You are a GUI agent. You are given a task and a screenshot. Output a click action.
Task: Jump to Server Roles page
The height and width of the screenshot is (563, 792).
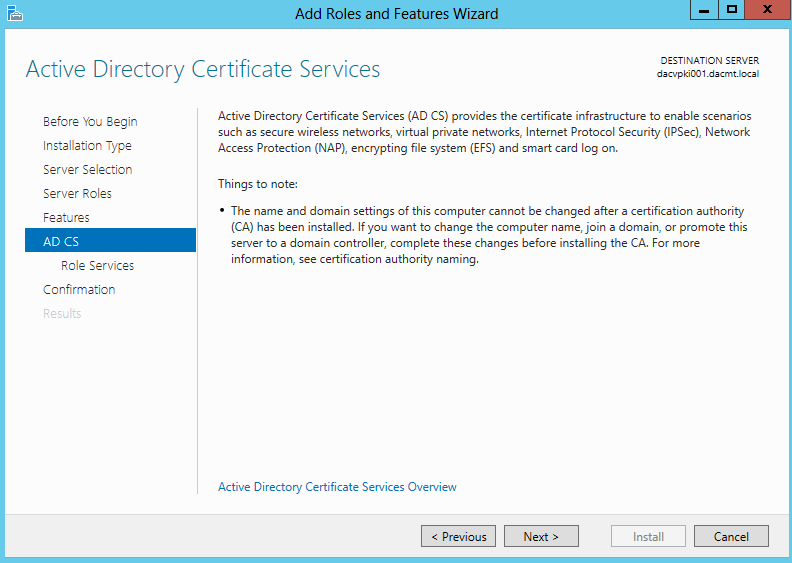pyautogui.click(x=77, y=194)
